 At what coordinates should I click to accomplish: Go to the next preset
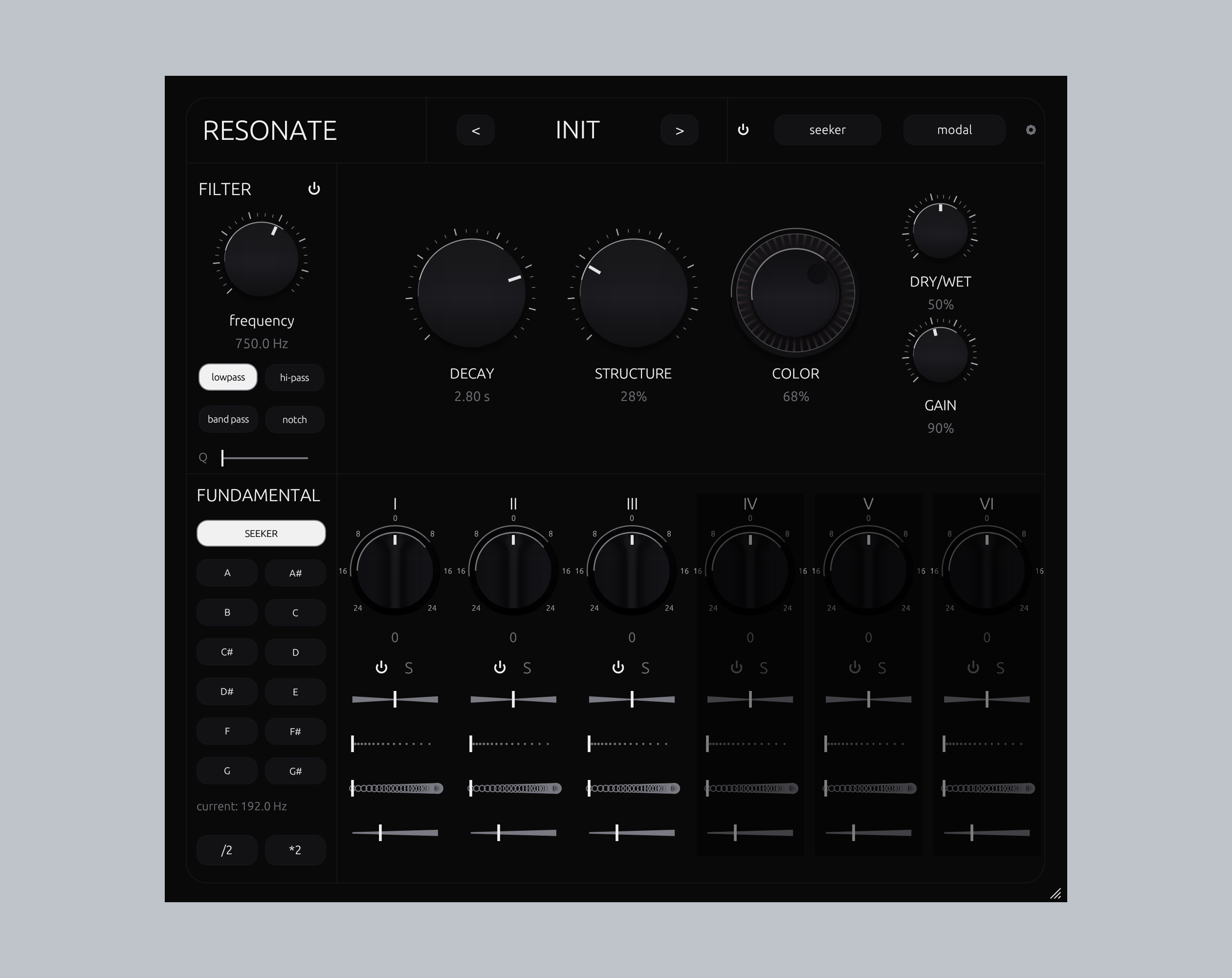(x=680, y=131)
